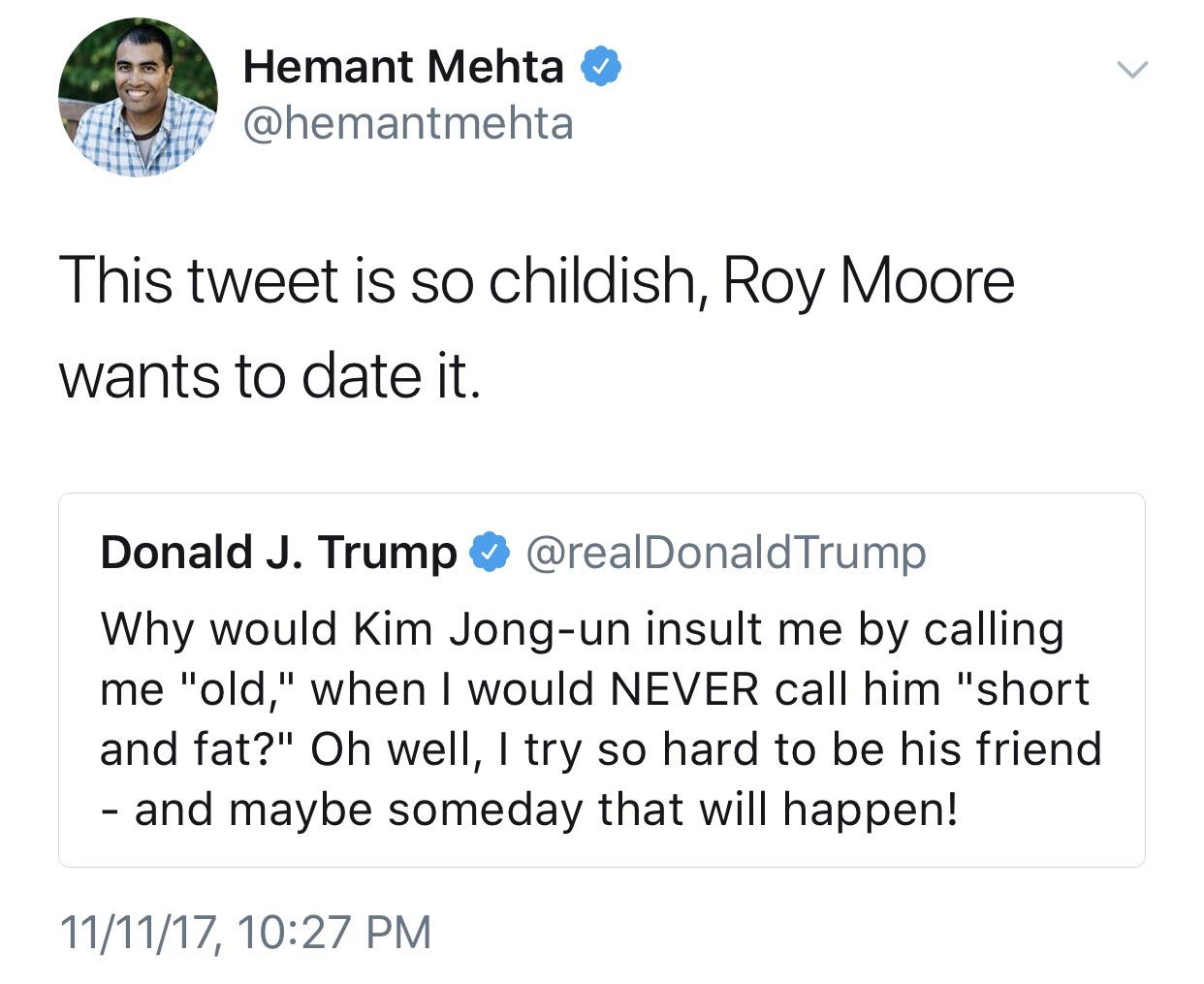Viewport: 1204px width, 984px height.
Task: Click the verified badge beside Hemant Mehta
Action: tap(600, 67)
